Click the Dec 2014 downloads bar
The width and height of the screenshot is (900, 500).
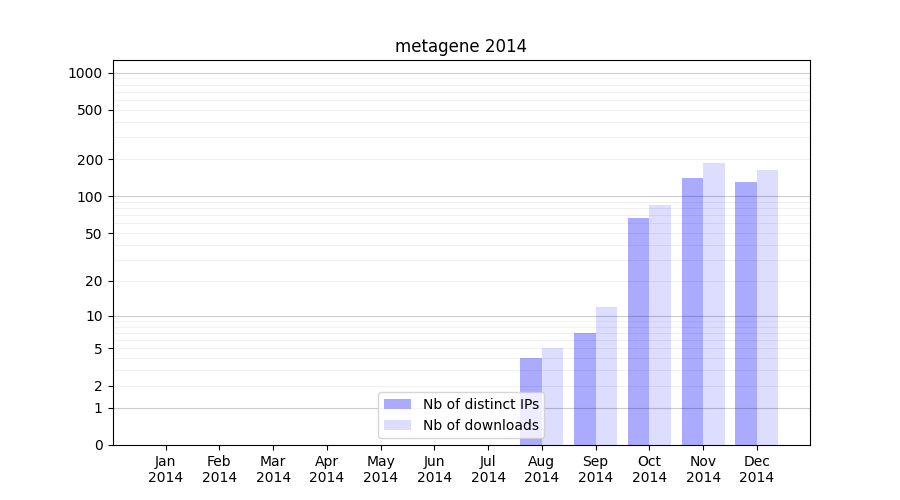click(x=767, y=307)
